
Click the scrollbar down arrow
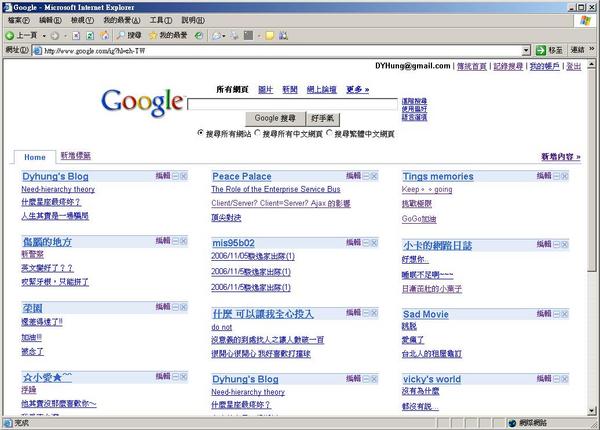click(592, 411)
